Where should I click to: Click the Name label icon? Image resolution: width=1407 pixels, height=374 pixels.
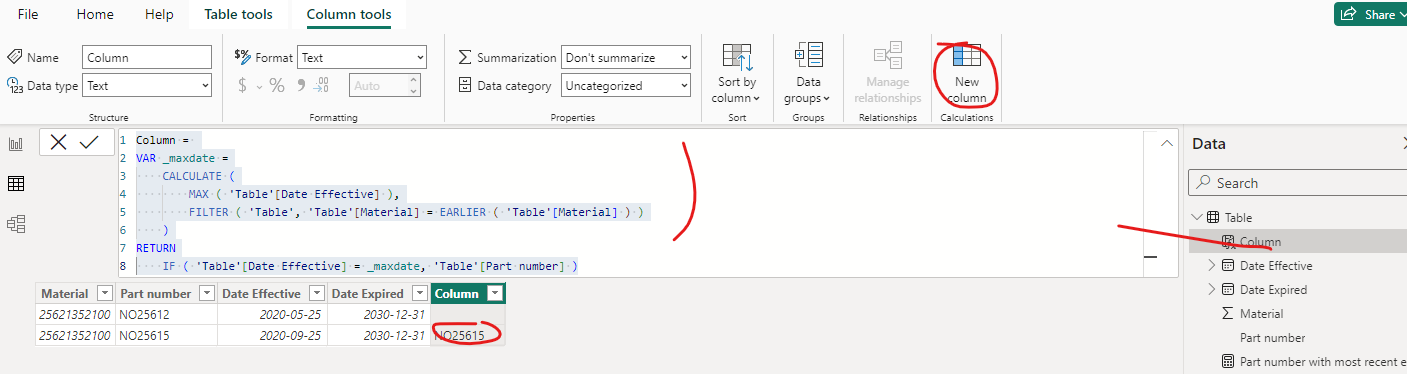pyautogui.click(x=14, y=58)
